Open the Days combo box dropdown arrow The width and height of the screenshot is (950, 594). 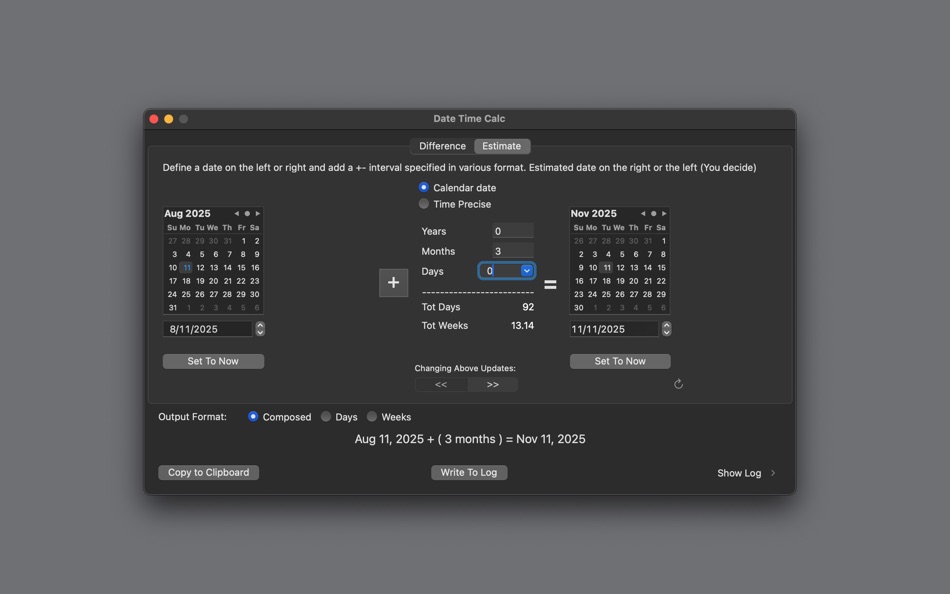(x=526, y=270)
